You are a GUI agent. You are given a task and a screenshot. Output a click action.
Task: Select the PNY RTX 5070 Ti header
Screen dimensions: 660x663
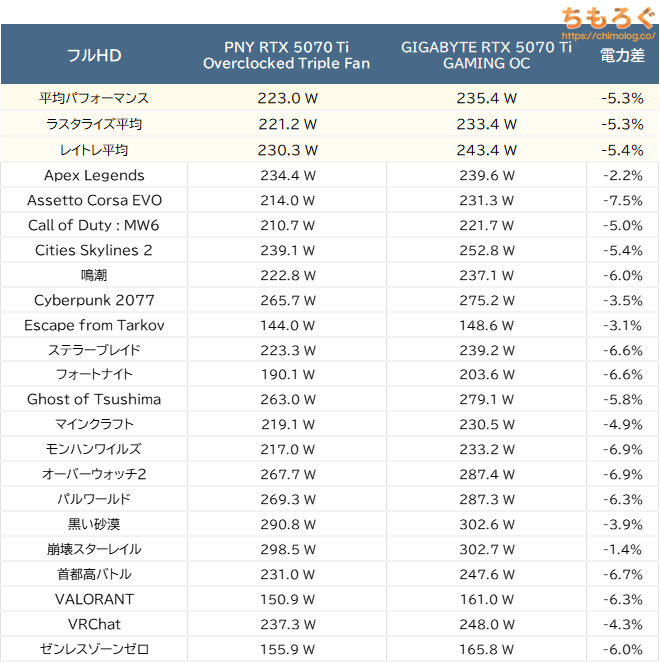tap(286, 55)
